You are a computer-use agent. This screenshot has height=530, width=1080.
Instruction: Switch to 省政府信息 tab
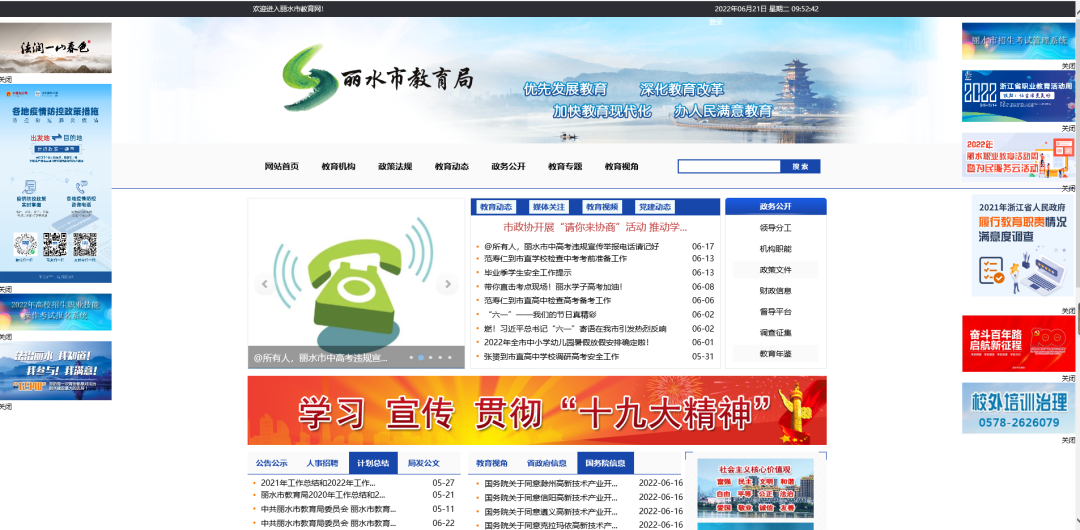[546, 463]
